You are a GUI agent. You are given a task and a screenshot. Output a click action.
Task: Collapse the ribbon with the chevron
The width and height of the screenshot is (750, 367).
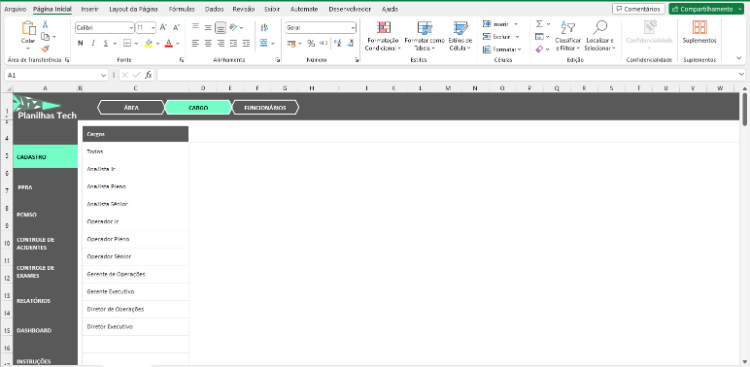point(739,58)
